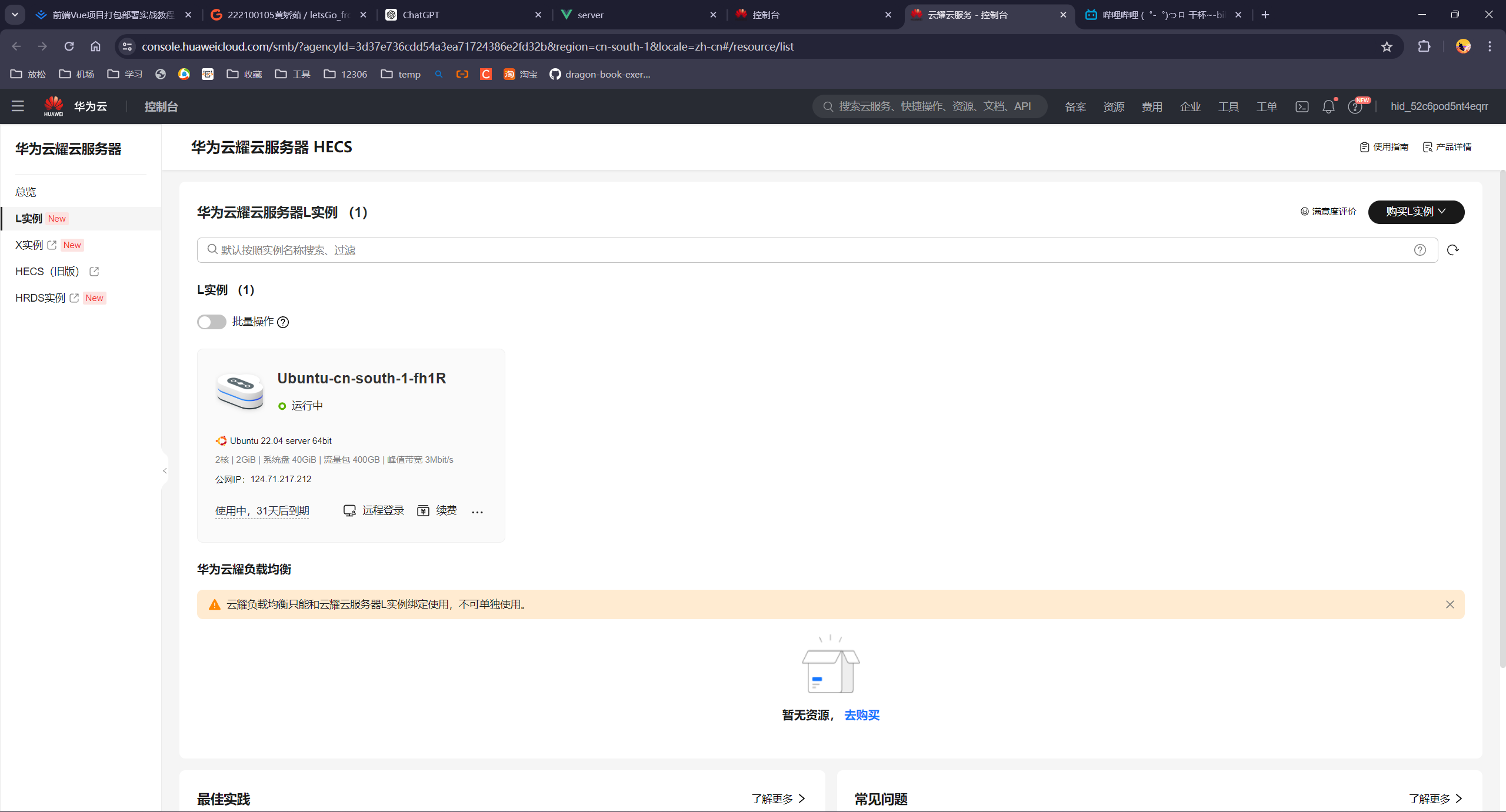Collapse the left sidebar panel handle
Viewport: 1506px width, 812px height.
click(x=165, y=470)
